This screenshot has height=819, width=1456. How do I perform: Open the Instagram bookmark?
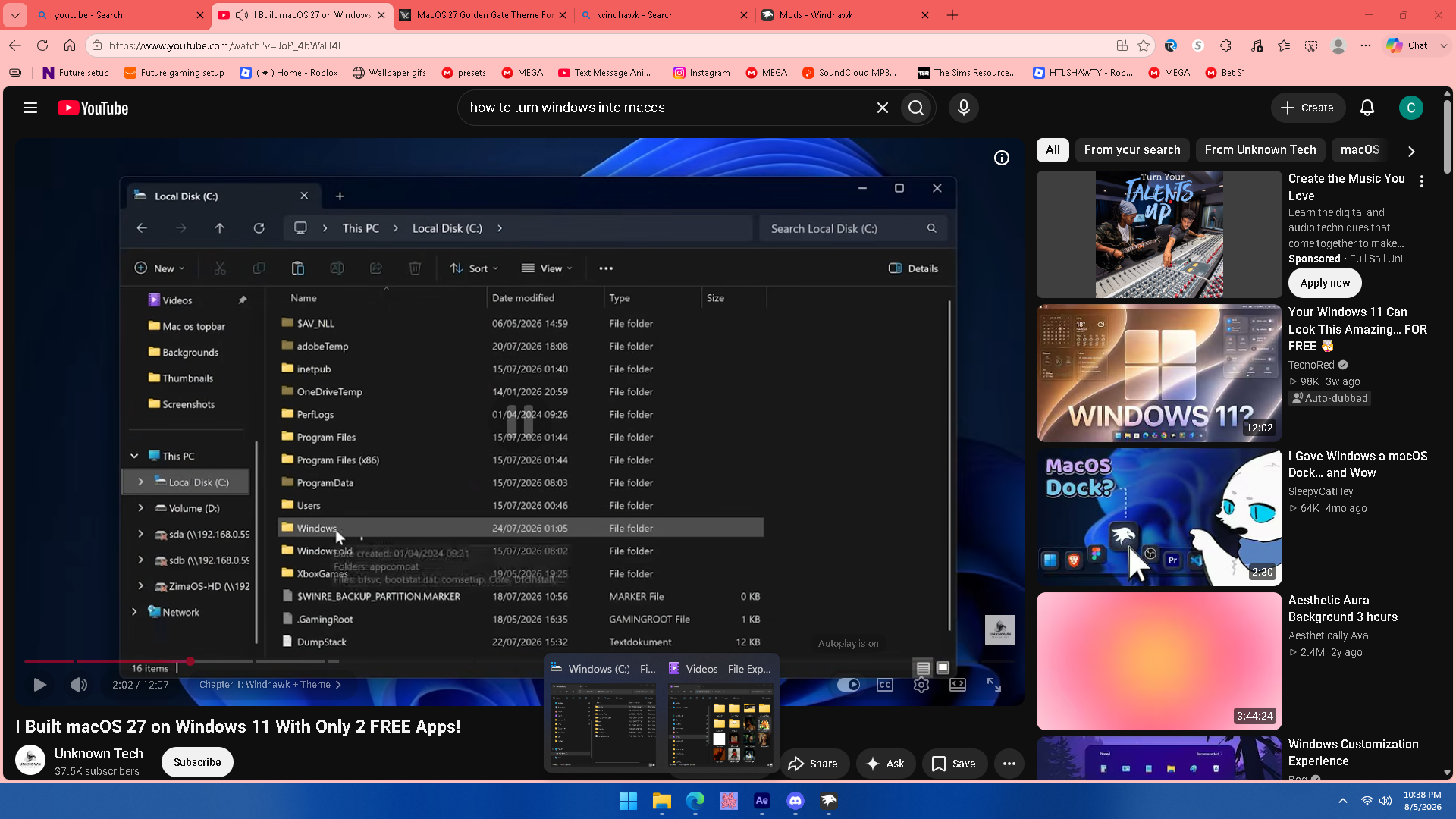coord(701,73)
